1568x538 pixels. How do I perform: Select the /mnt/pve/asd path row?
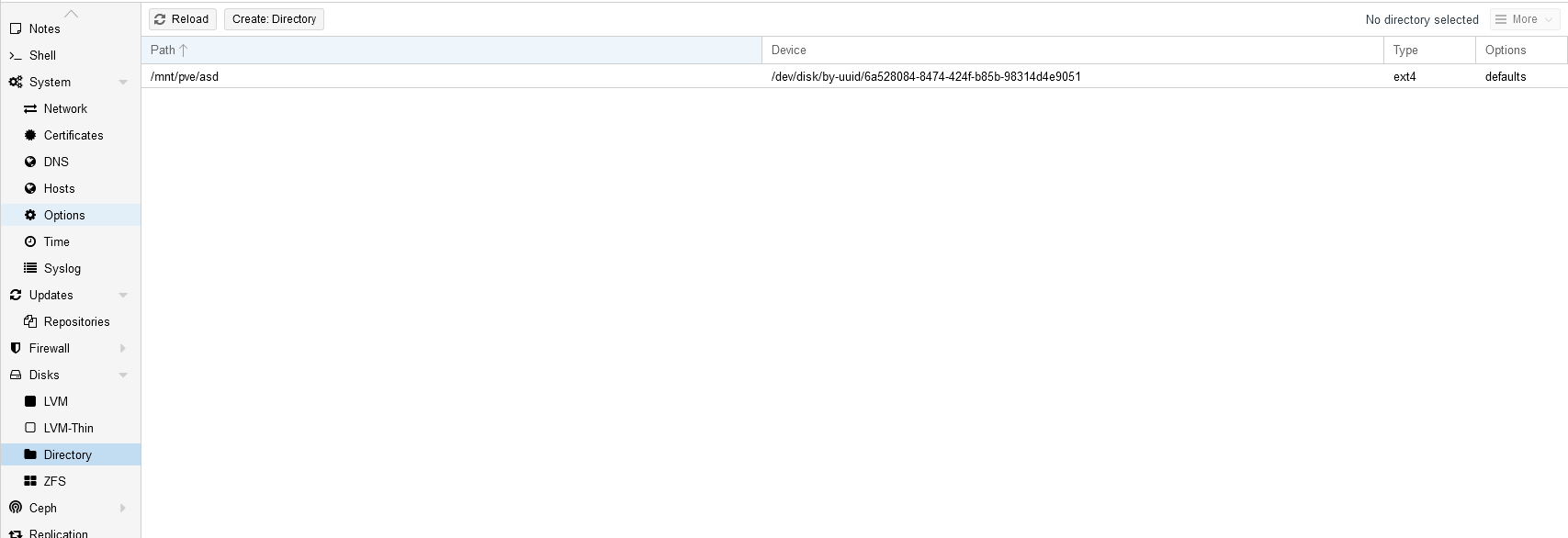tap(854, 76)
